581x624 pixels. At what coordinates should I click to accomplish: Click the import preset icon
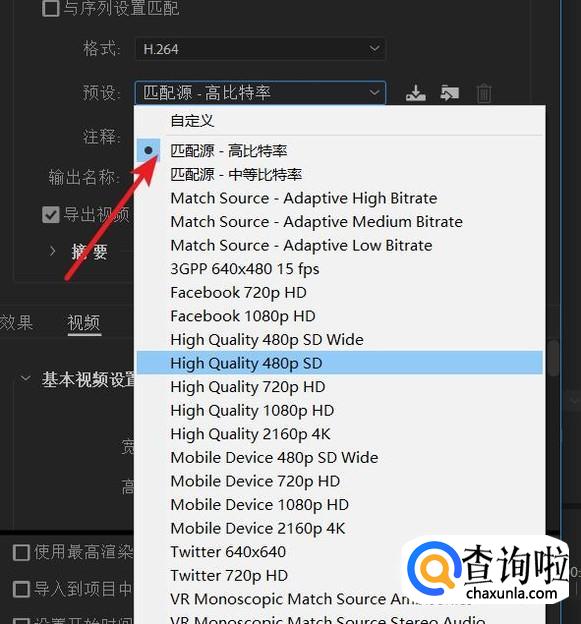(450, 93)
